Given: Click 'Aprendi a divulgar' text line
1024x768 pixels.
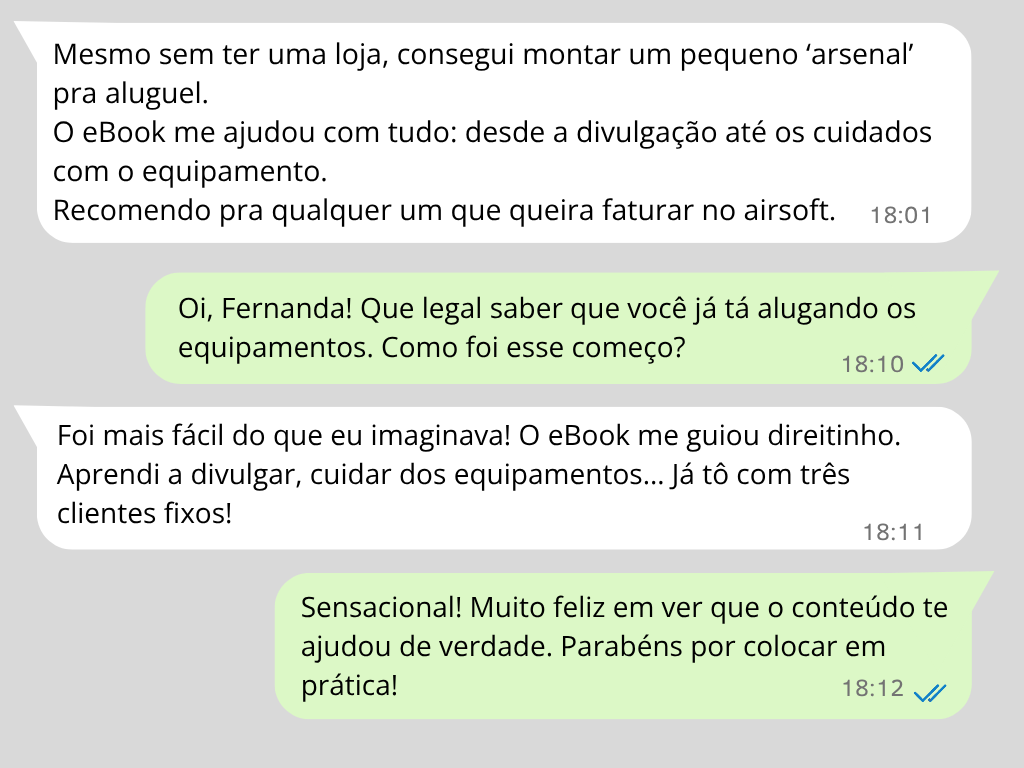Looking at the screenshot, I should (x=453, y=475).
